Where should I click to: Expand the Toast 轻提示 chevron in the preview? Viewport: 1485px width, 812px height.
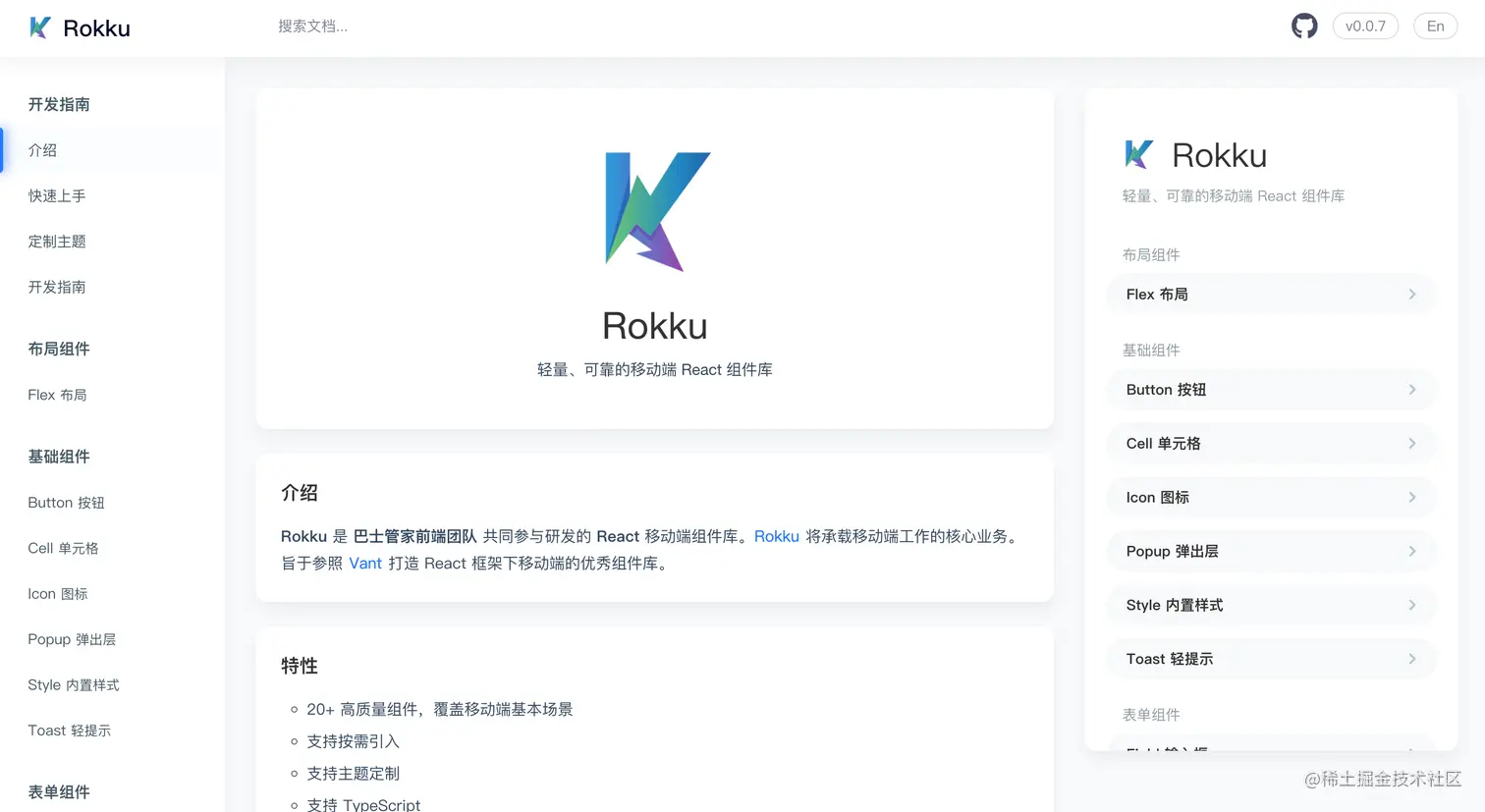pos(1411,659)
